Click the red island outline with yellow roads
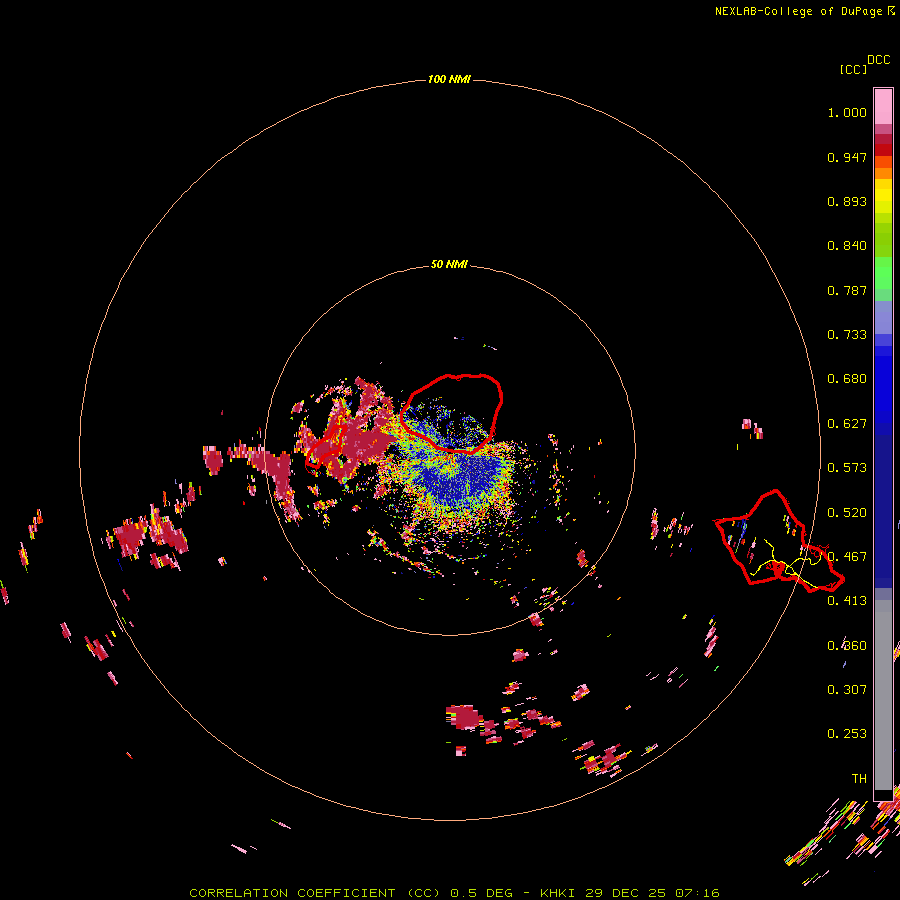This screenshot has width=900, height=900. pos(778,542)
